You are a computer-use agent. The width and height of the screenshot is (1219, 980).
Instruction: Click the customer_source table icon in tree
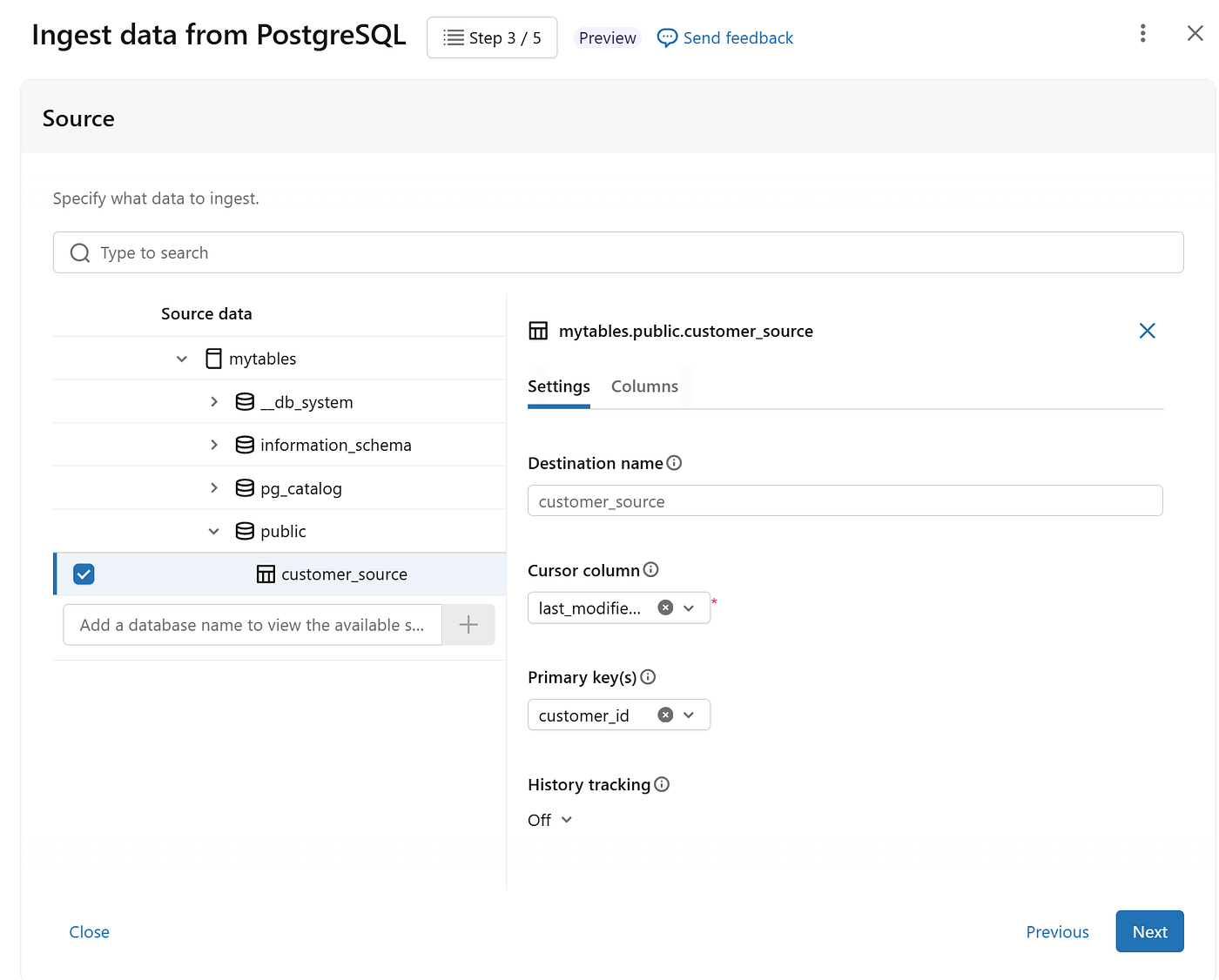pyautogui.click(x=266, y=574)
